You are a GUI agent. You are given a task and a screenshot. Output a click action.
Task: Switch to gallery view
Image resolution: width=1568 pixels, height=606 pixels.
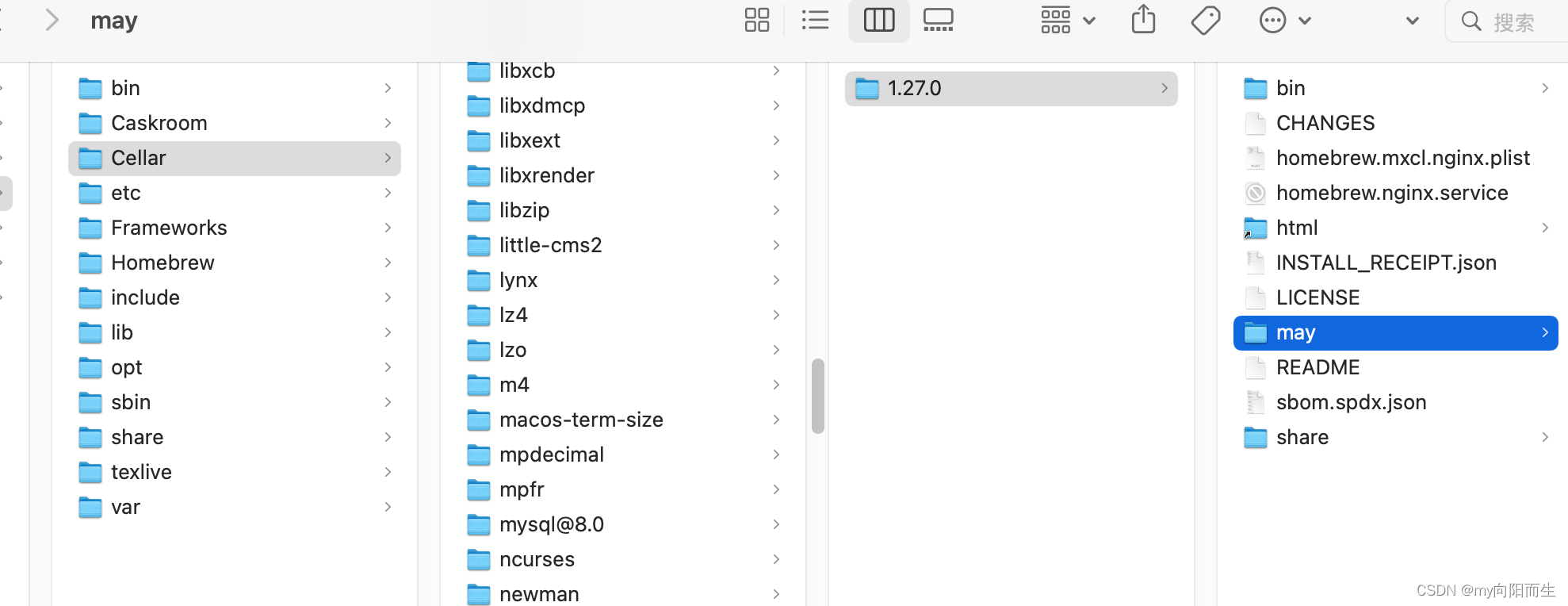939,21
